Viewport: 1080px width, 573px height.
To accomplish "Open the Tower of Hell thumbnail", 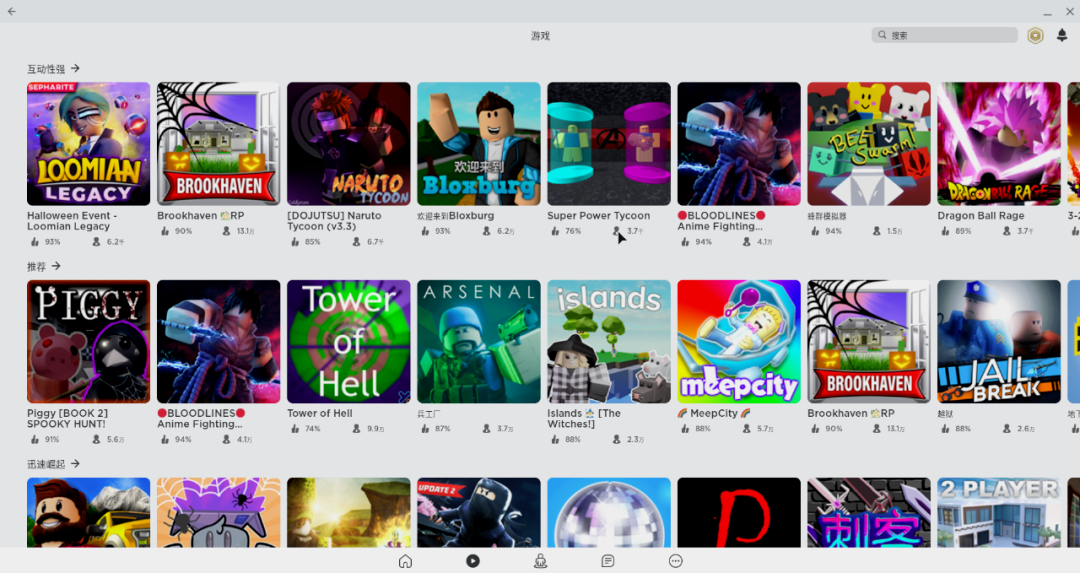I will click(349, 342).
